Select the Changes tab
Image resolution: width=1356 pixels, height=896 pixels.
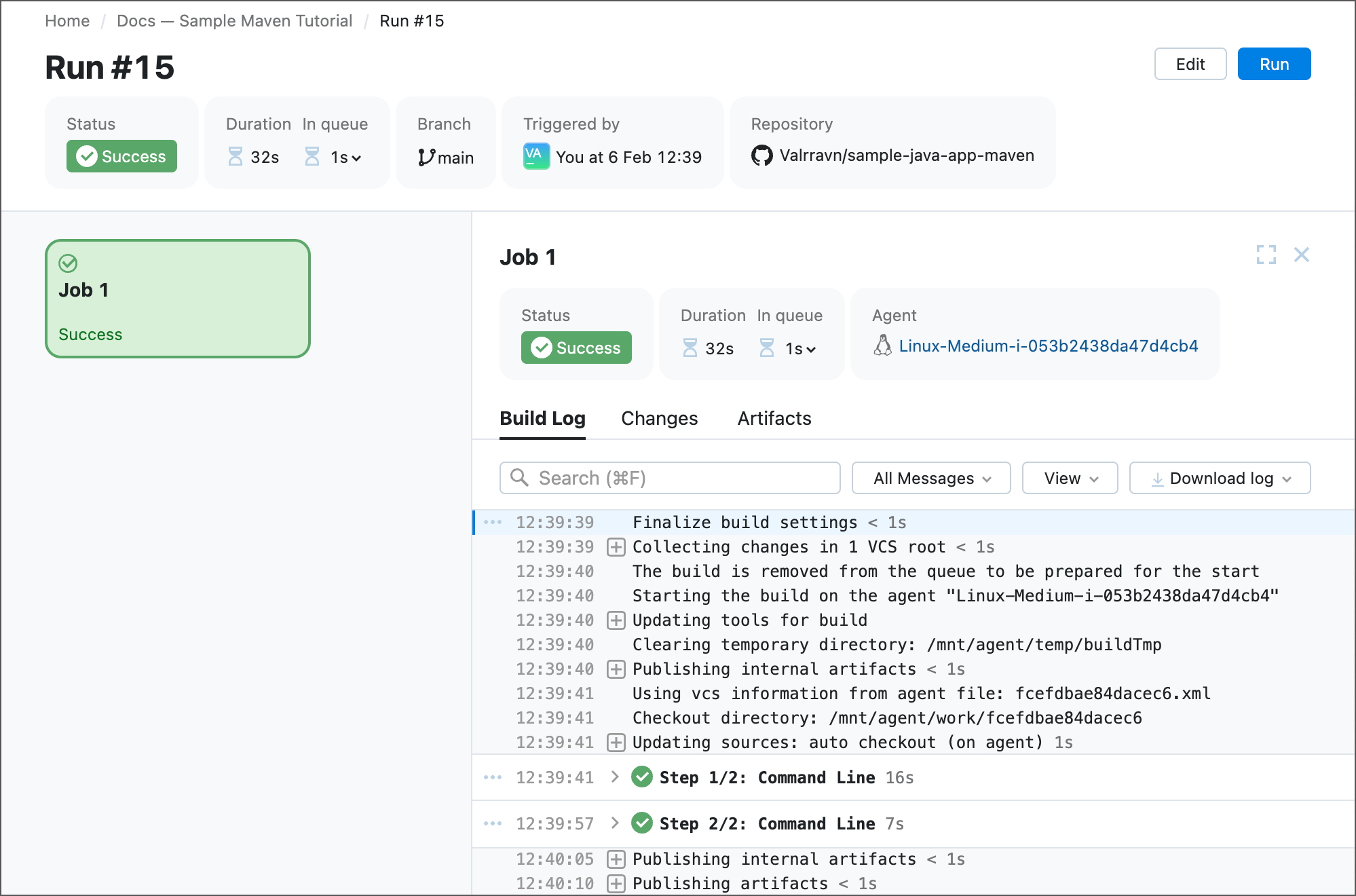pyautogui.click(x=658, y=418)
